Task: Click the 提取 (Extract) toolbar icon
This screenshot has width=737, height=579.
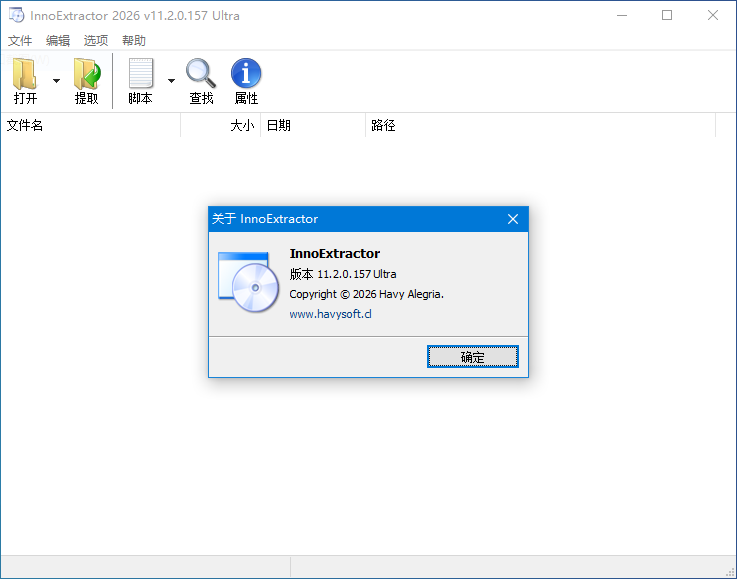Action: 87,74
